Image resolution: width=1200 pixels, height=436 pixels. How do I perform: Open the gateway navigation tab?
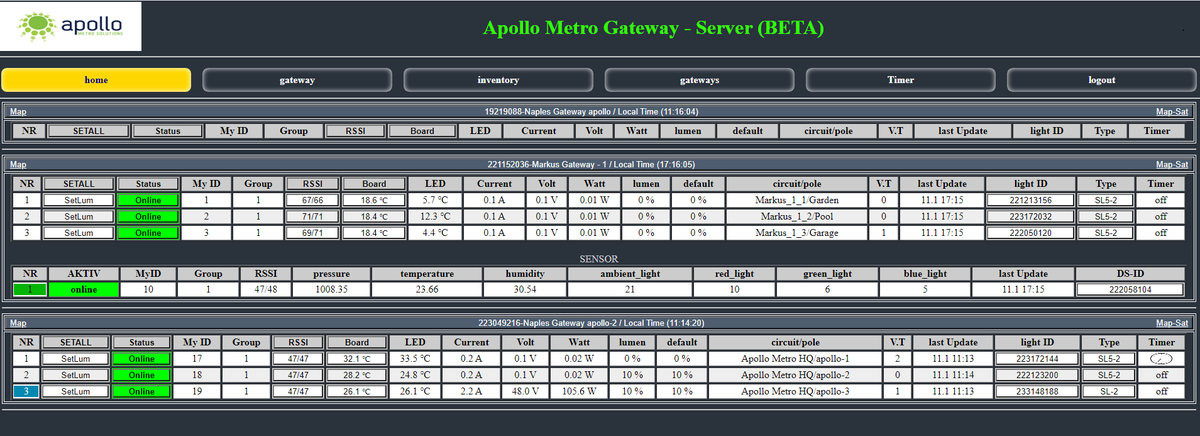click(297, 80)
